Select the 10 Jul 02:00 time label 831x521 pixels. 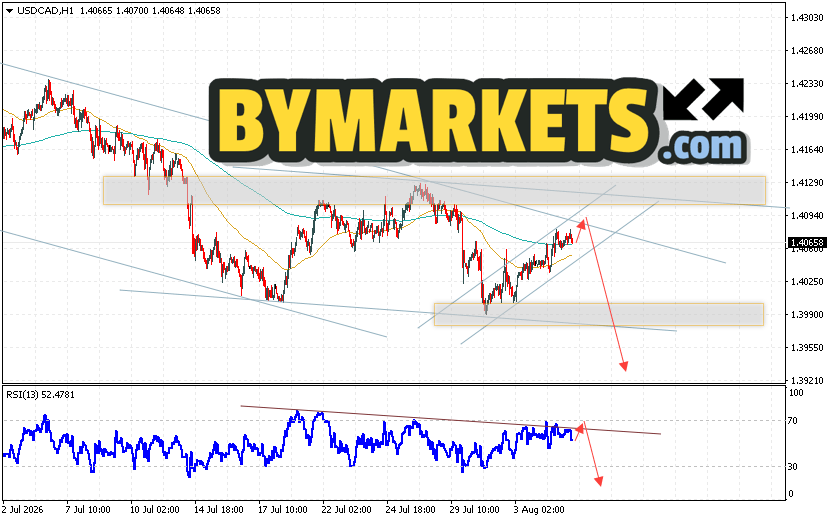pos(154,510)
